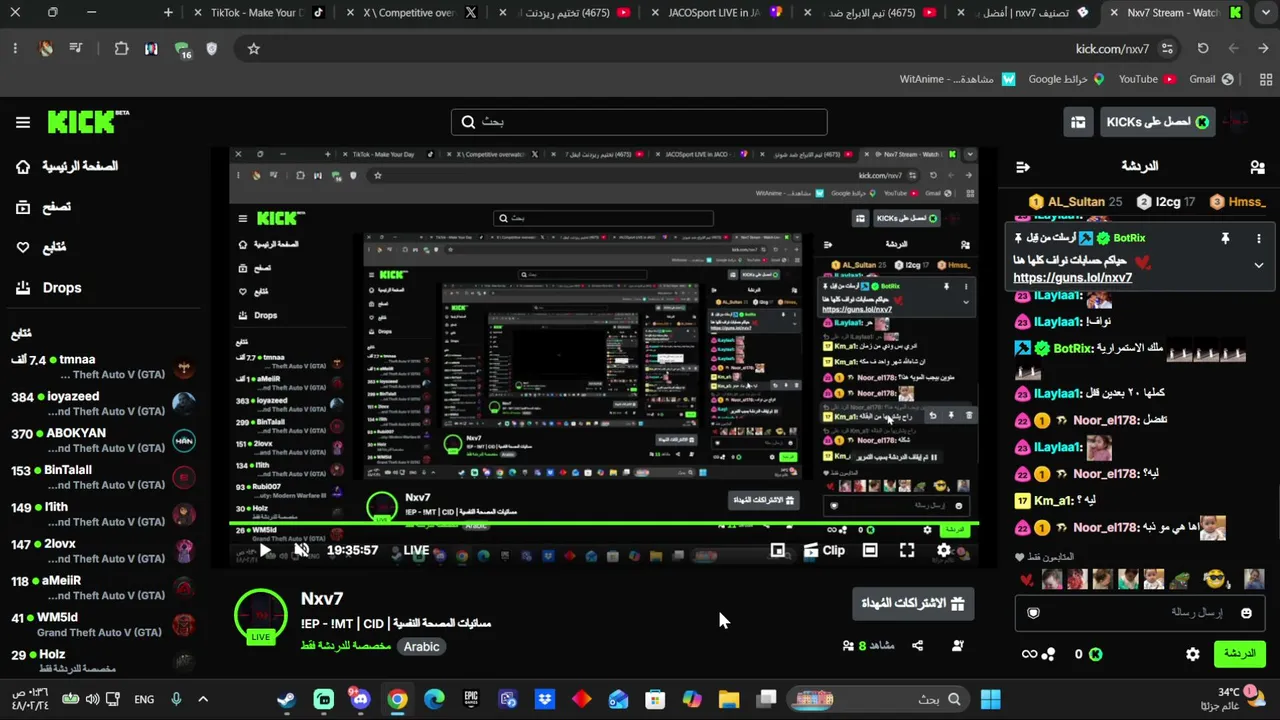Open the Chrome extensions puzzle icon

(121, 48)
